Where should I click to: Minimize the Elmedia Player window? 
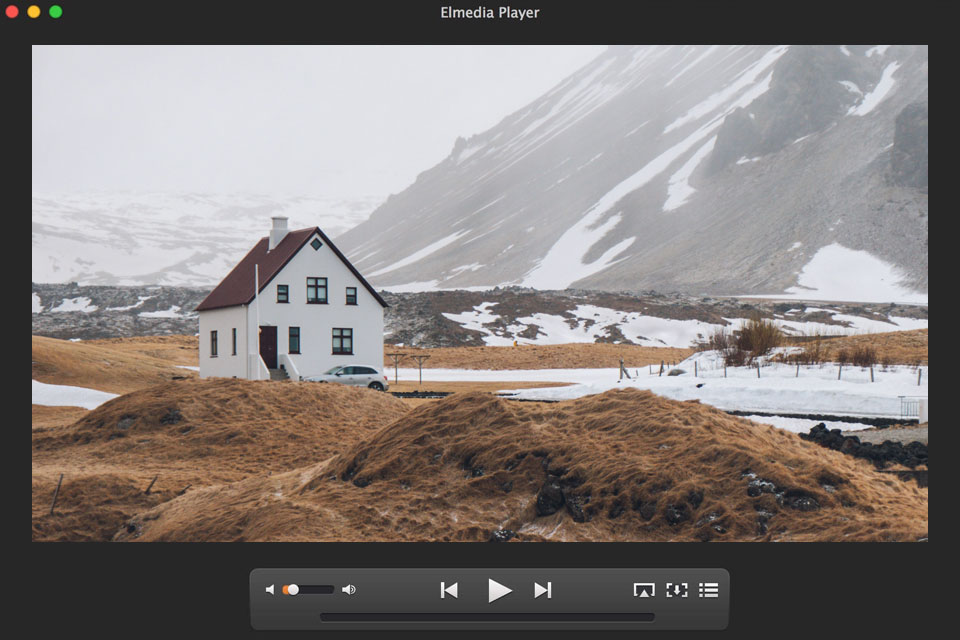click(x=34, y=12)
